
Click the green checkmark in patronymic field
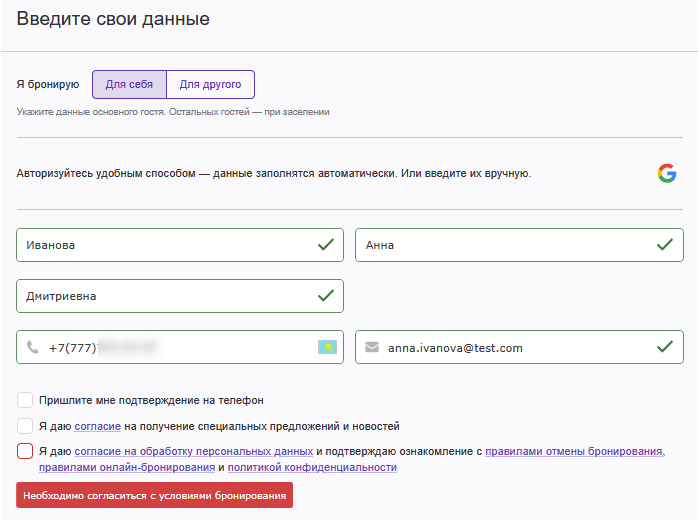tap(325, 296)
